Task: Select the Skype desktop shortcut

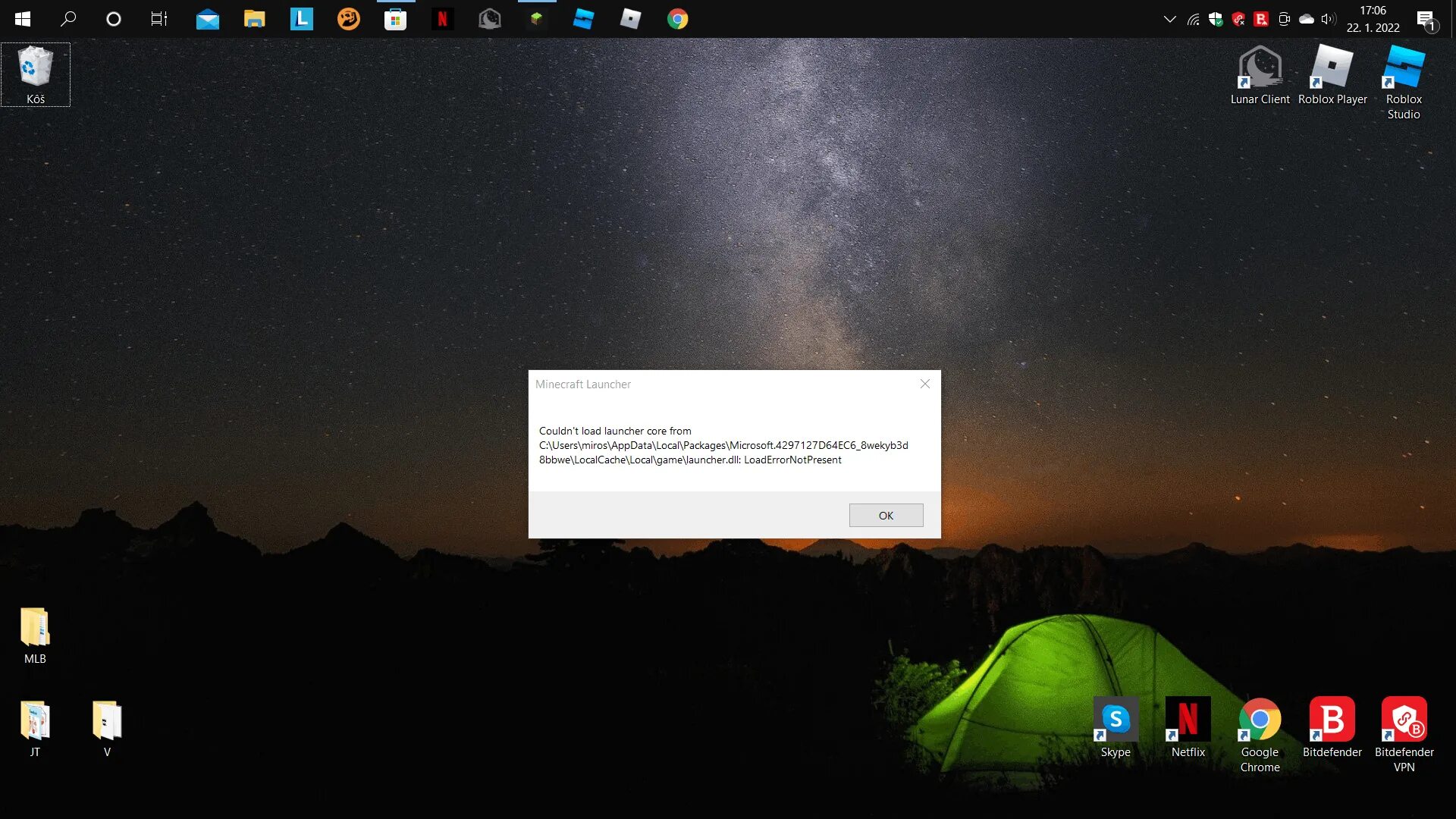Action: pos(1116,727)
